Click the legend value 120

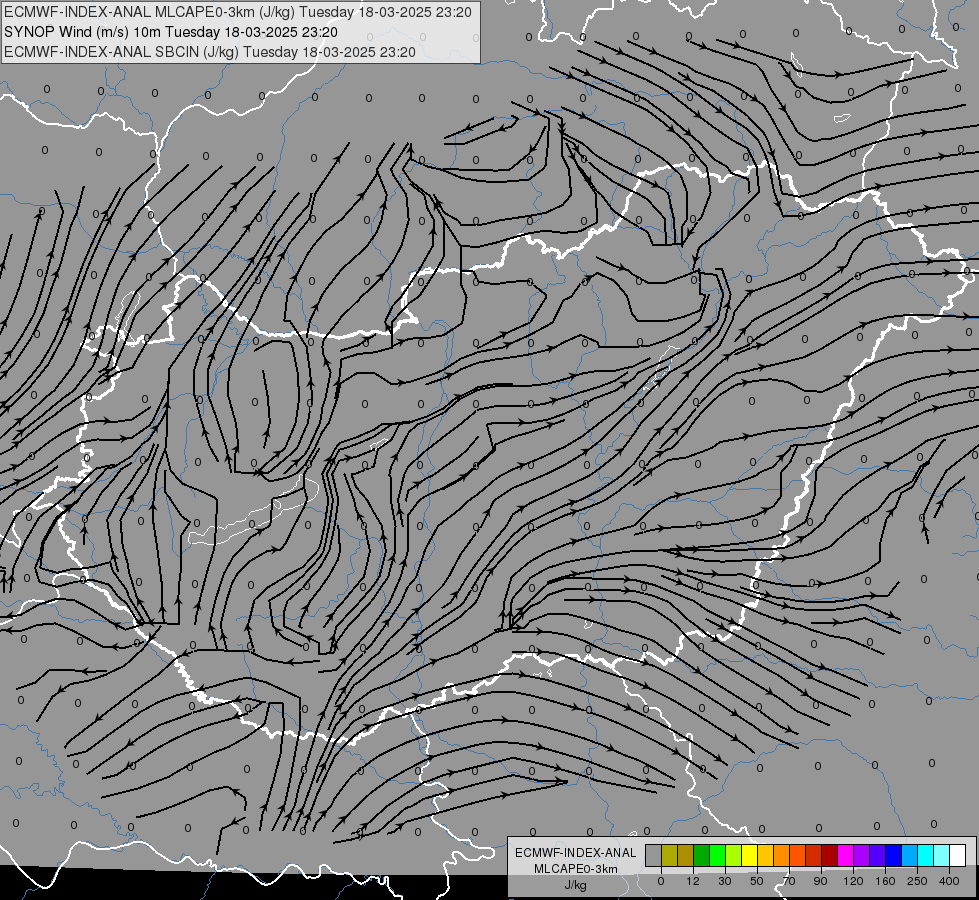click(x=854, y=881)
